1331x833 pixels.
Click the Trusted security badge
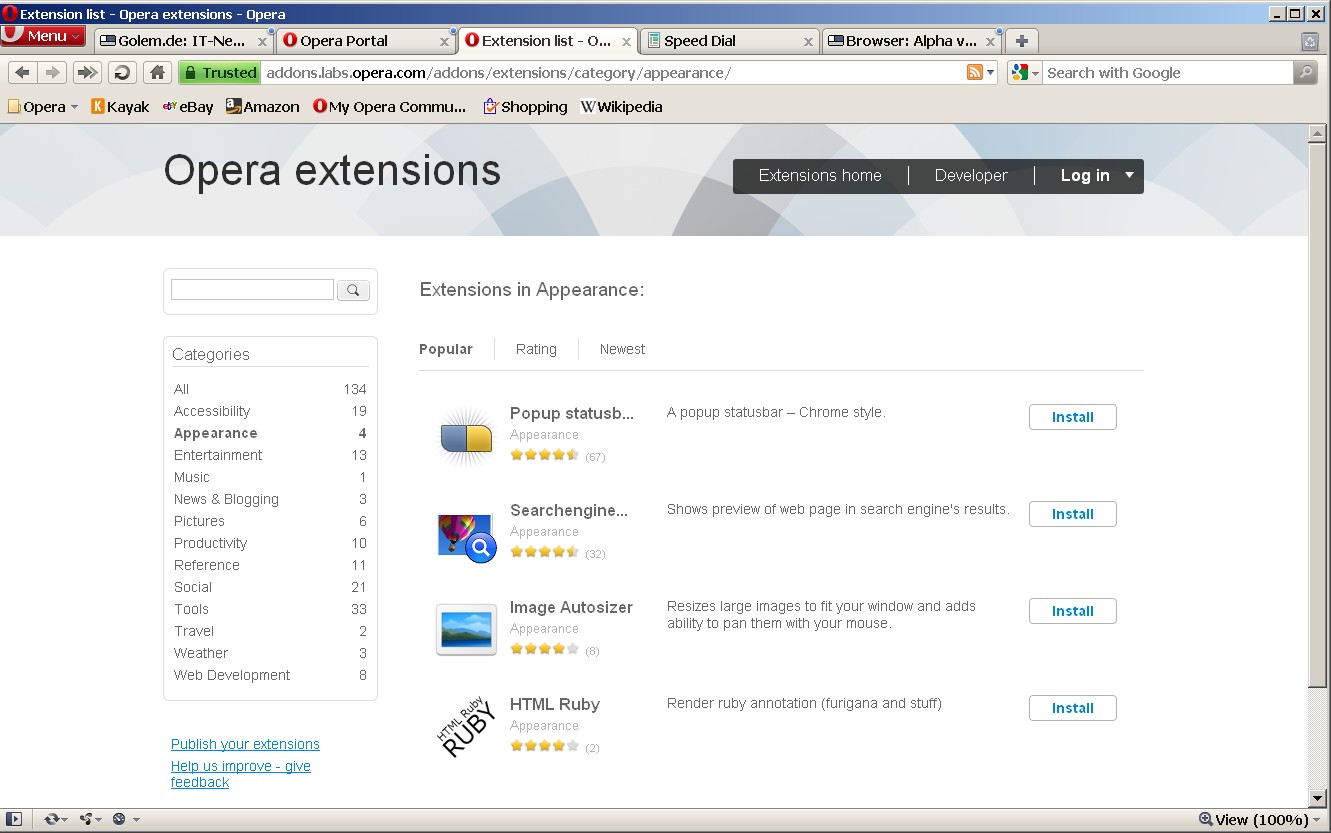point(219,72)
